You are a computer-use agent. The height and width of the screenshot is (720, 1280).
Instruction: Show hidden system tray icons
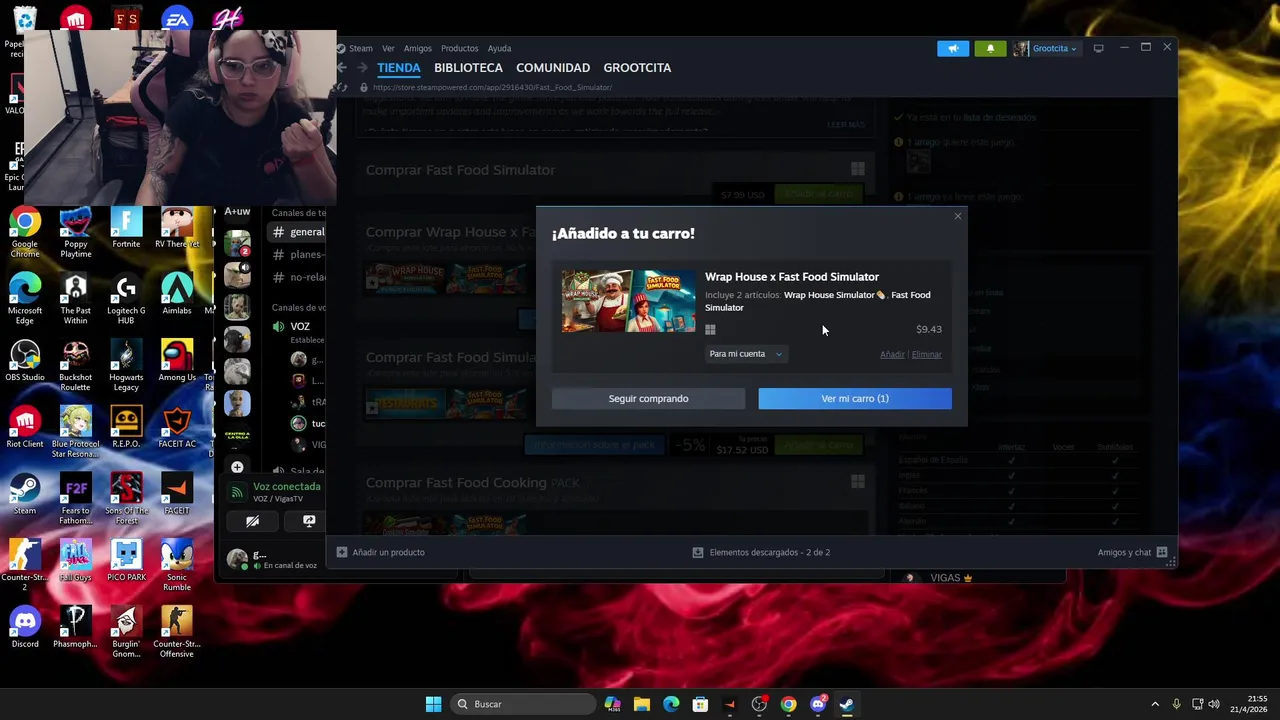click(x=1155, y=704)
